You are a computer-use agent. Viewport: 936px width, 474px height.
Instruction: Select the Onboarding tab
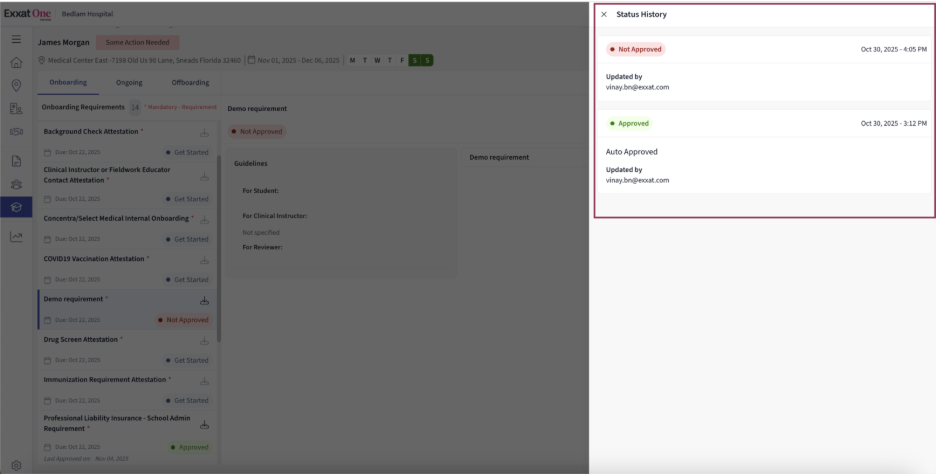click(x=68, y=82)
